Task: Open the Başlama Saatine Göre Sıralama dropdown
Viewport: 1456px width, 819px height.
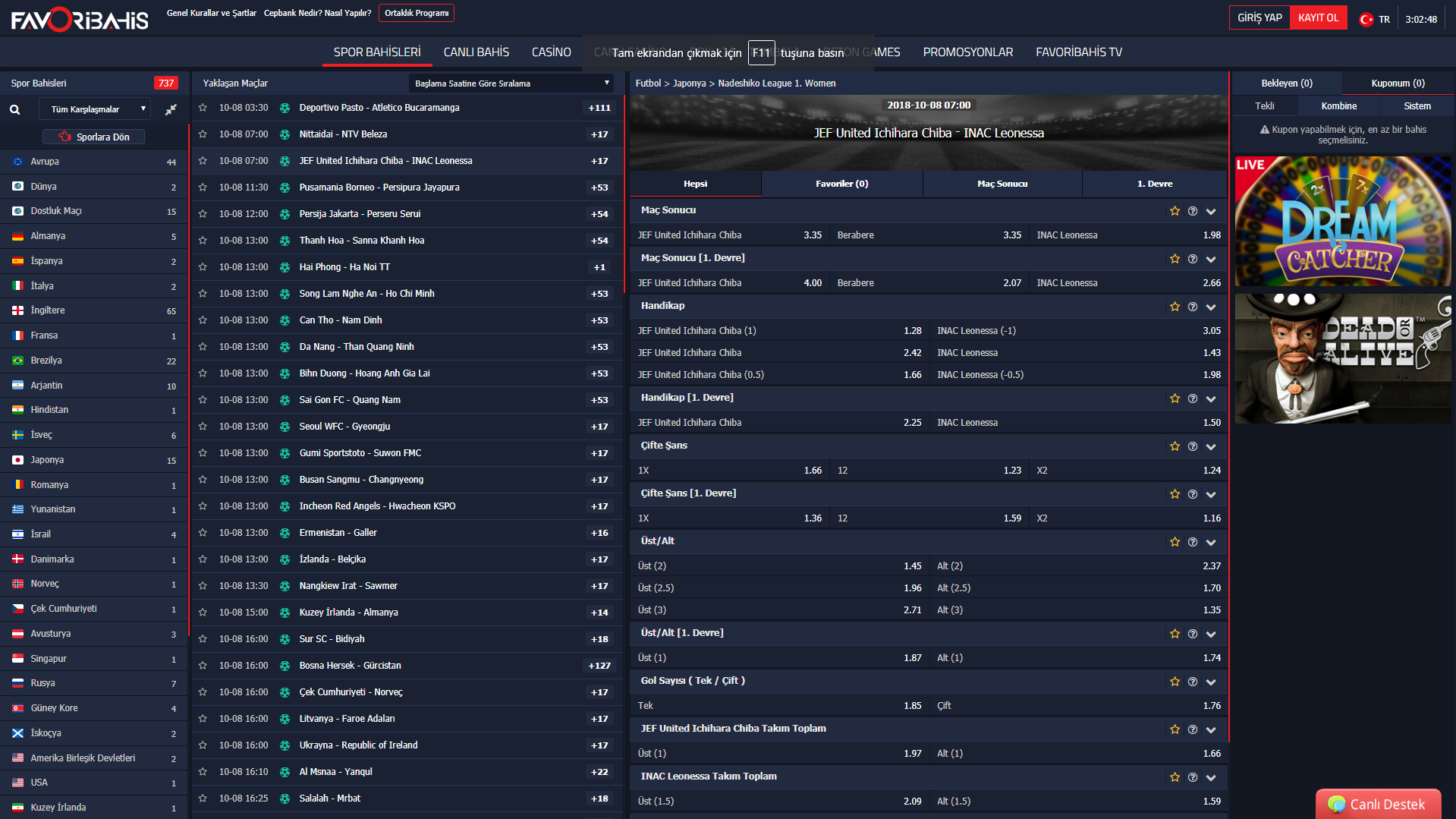Action: pos(511,83)
